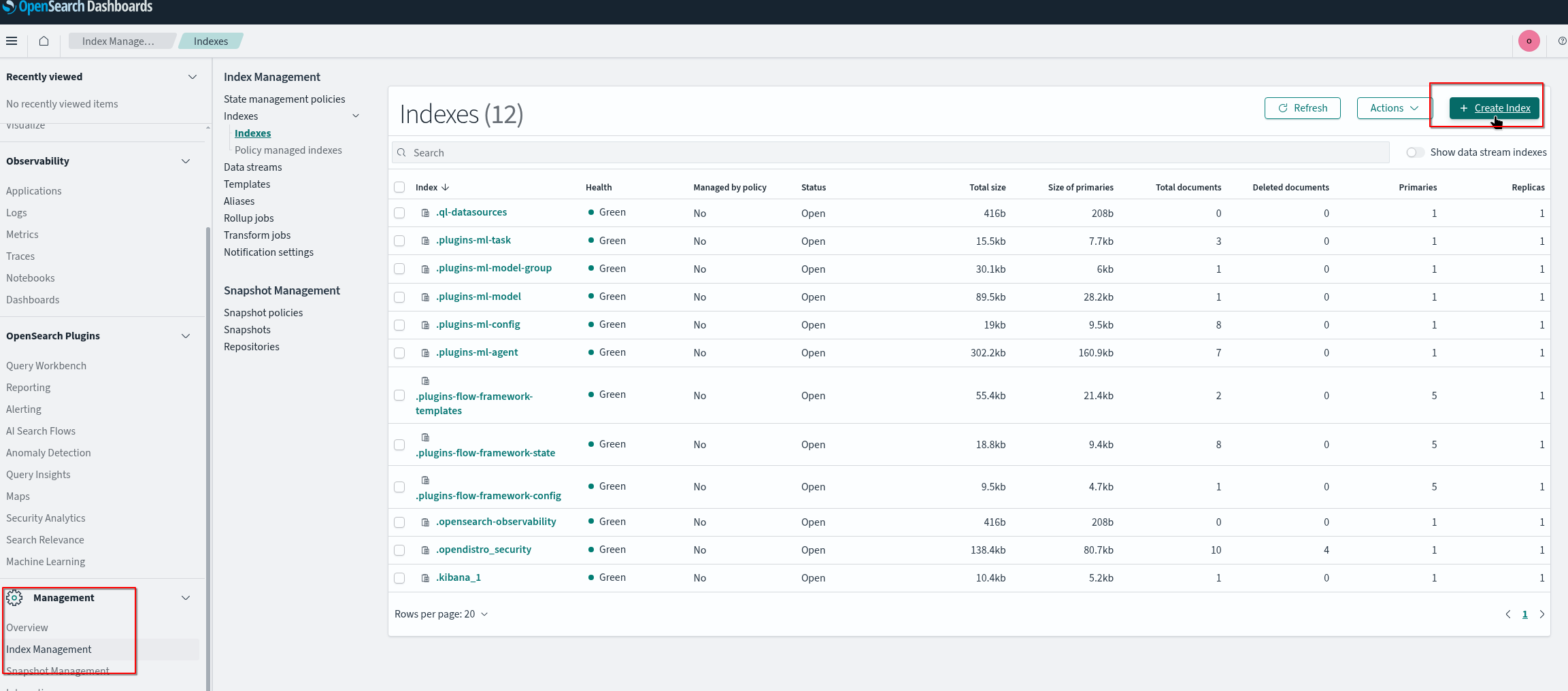Open Policy managed indexes
Viewport: 1568px width, 691px height.
click(288, 150)
